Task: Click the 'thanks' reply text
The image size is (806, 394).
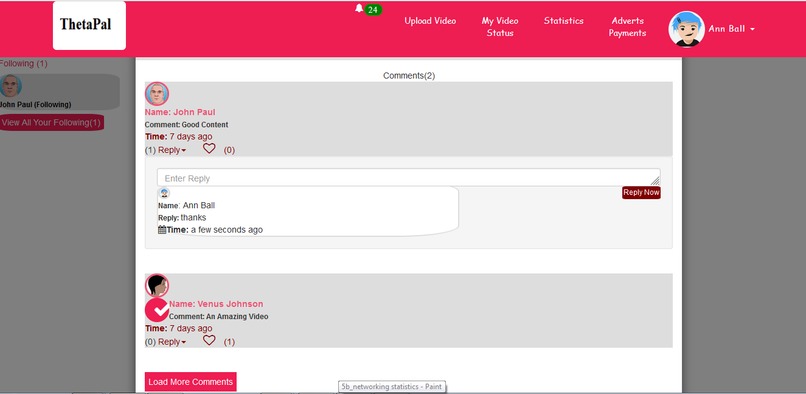Action: pos(193,218)
